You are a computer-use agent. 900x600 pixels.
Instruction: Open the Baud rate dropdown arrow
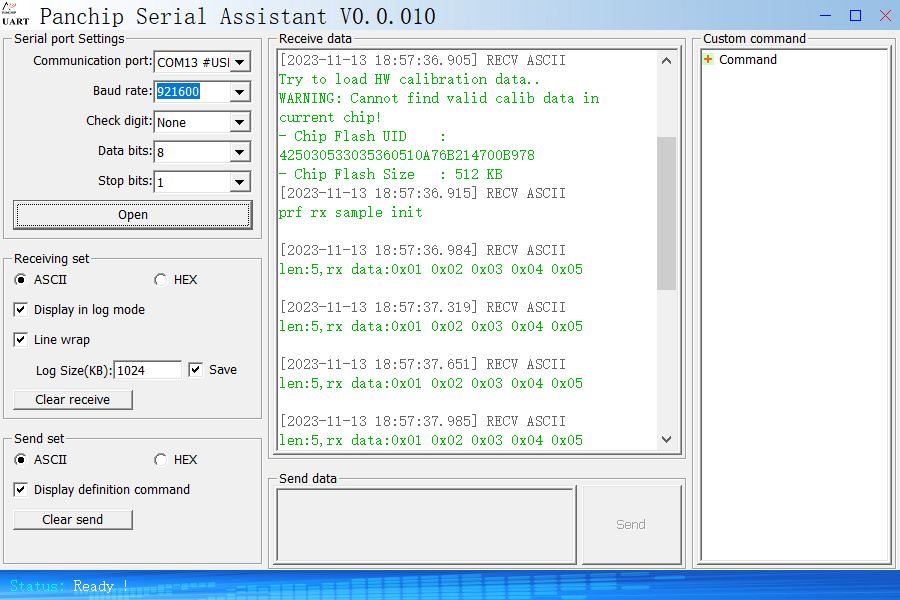[240, 92]
